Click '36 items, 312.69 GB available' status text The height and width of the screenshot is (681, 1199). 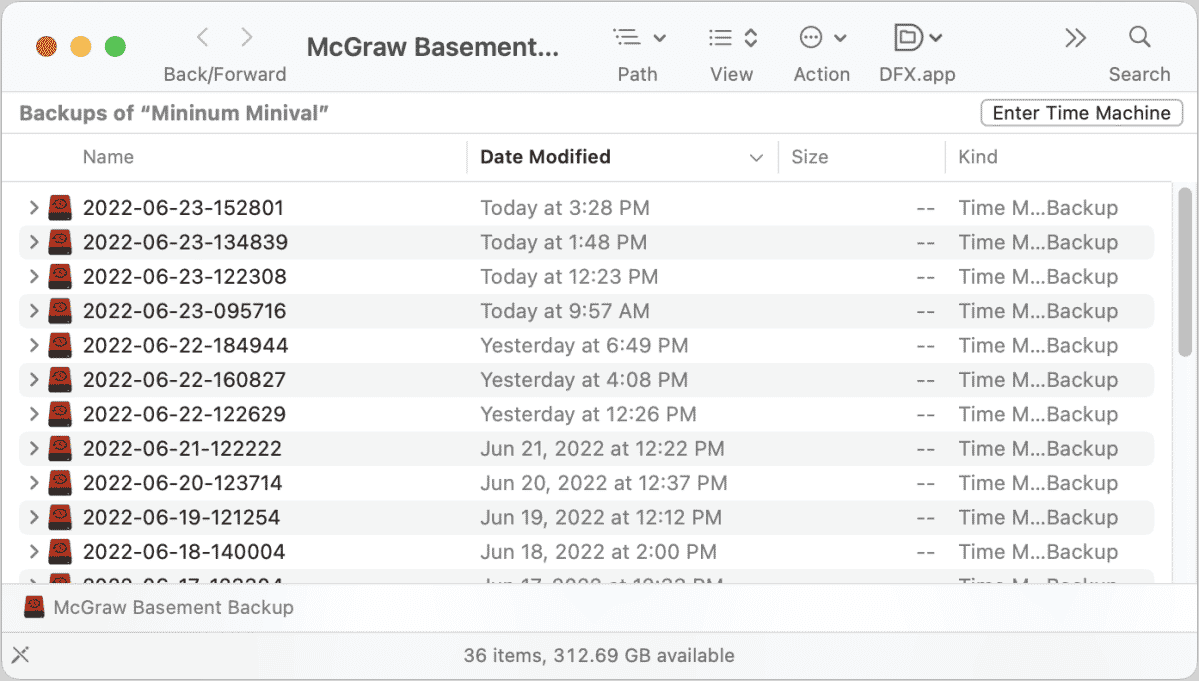click(599, 656)
